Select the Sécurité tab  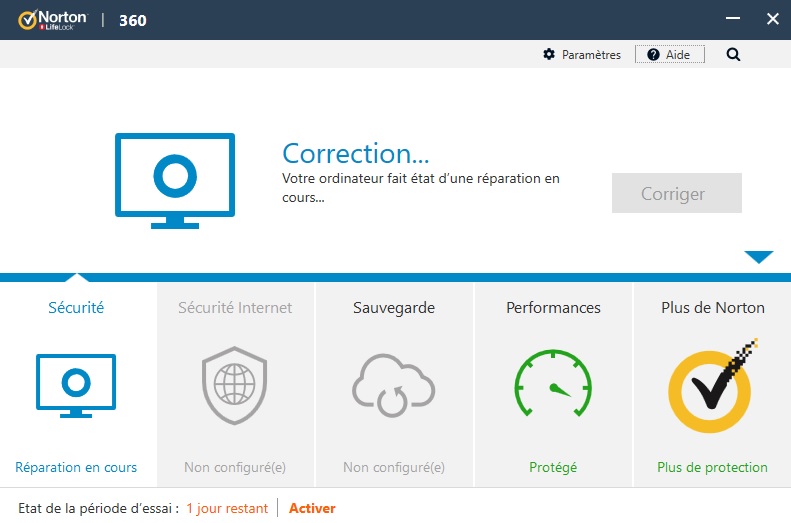(x=78, y=384)
